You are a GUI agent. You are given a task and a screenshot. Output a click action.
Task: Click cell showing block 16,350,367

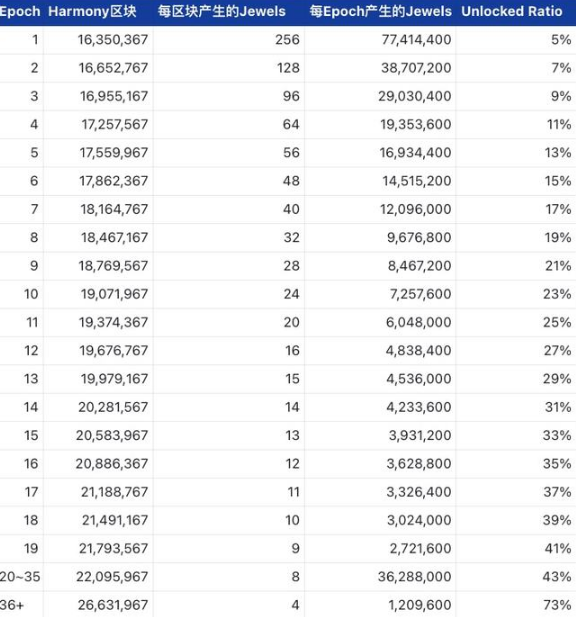113,40
